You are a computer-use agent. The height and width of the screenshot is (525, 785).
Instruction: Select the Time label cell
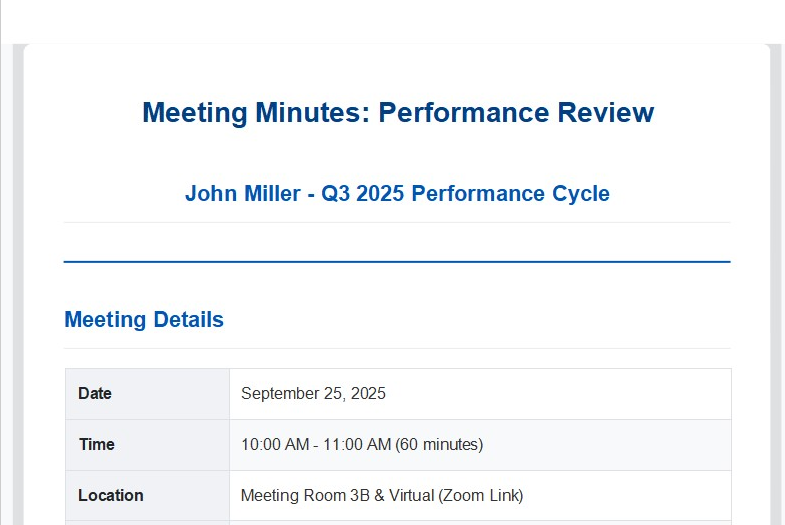click(x=147, y=445)
